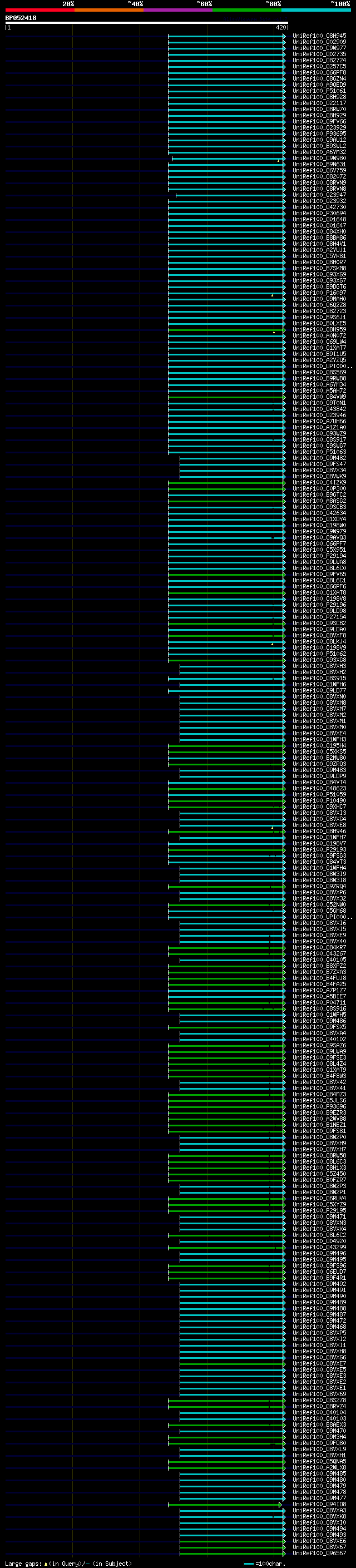The height and width of the screenshot is (1568, 356).
Task: Select label UniRef100_Q8VXP6
Action: pyautogui.click(x=319, y=892)
